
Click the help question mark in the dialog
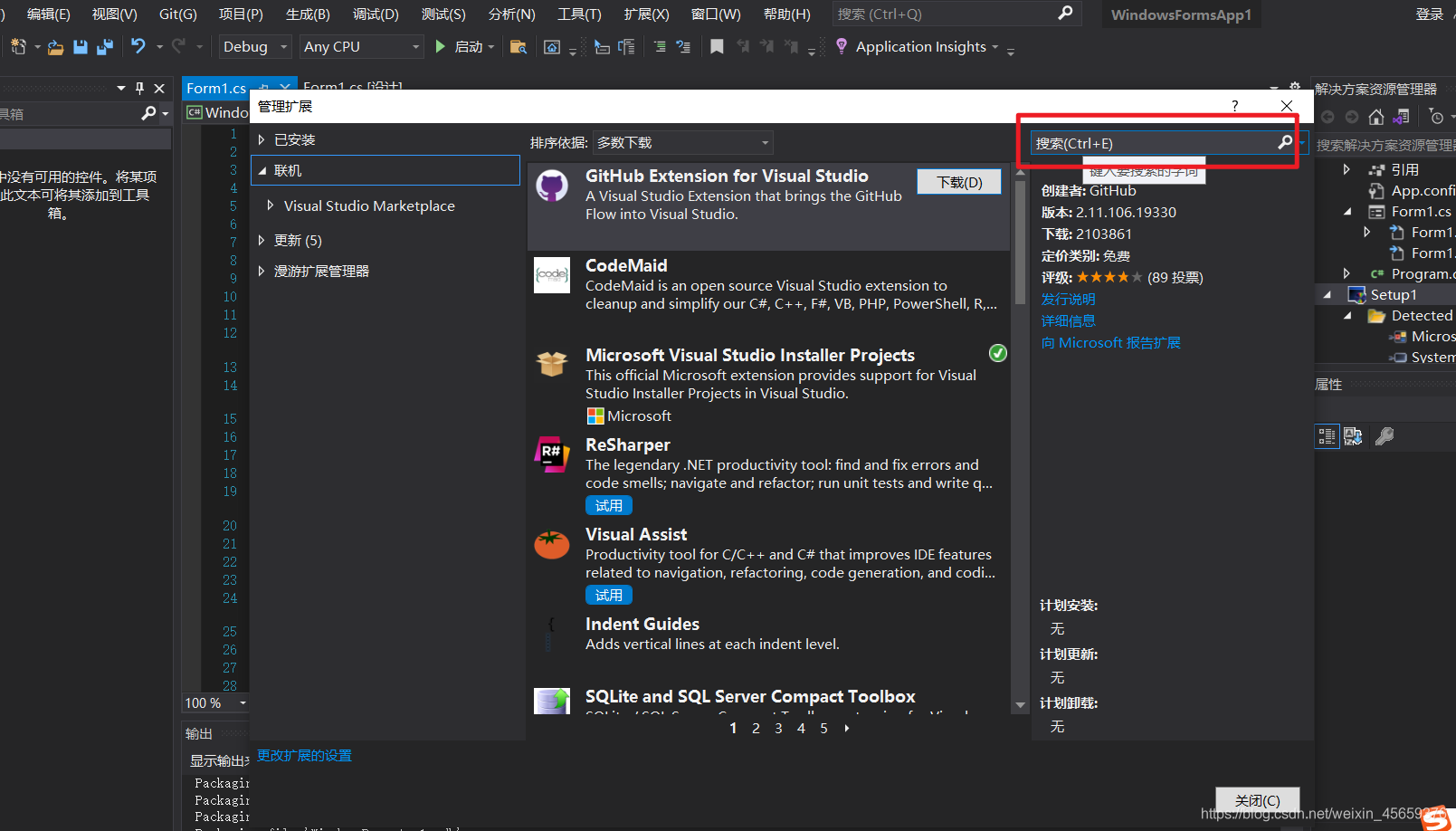(1234, 106)
